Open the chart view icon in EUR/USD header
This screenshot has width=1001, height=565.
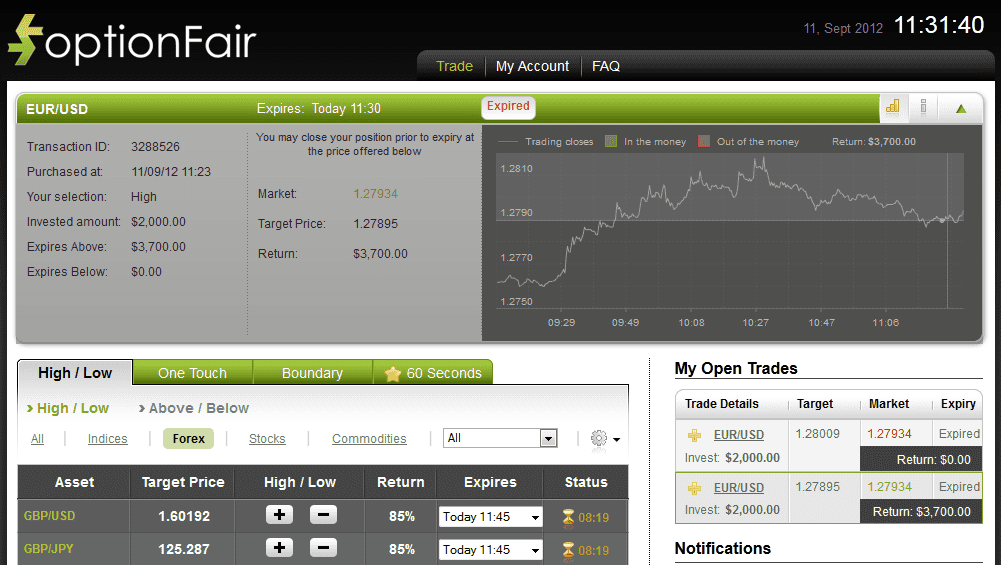point(892,107)
